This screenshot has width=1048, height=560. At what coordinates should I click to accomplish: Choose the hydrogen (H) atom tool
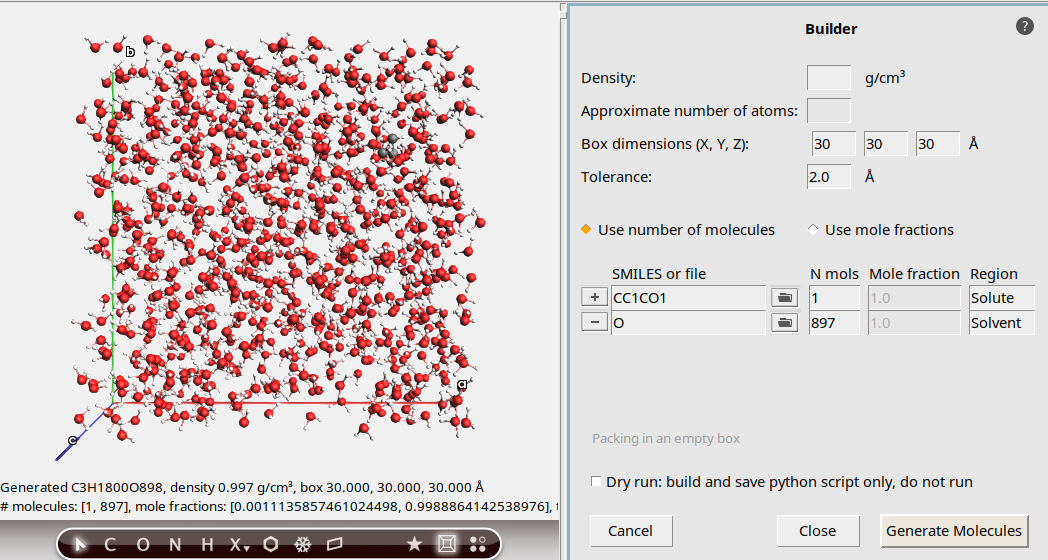tap(207, 544)
